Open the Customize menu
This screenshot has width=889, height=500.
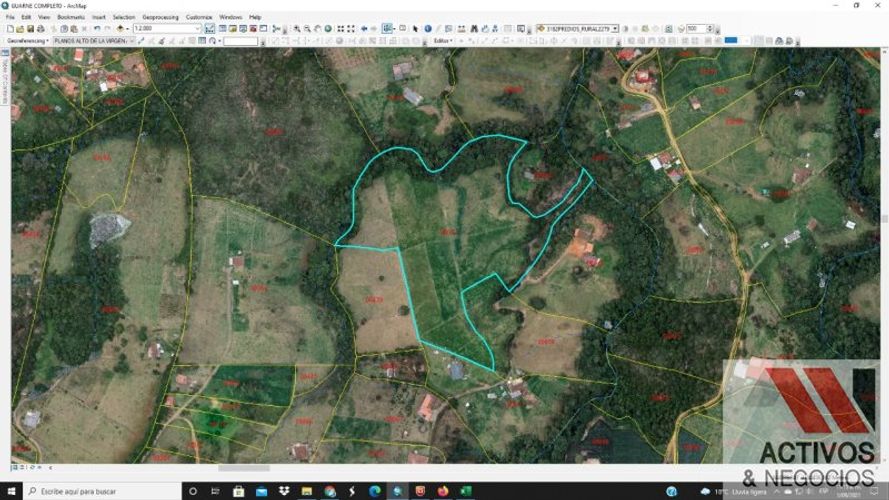[199, 17]
